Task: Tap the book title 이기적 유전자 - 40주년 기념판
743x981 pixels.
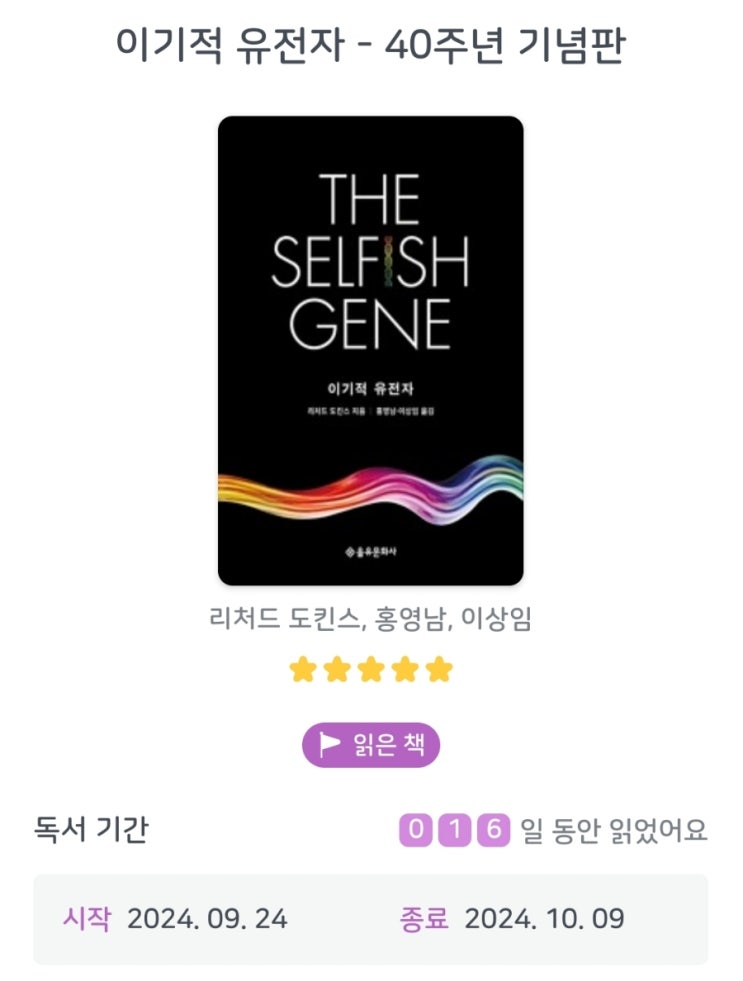Action: [371, 44]
